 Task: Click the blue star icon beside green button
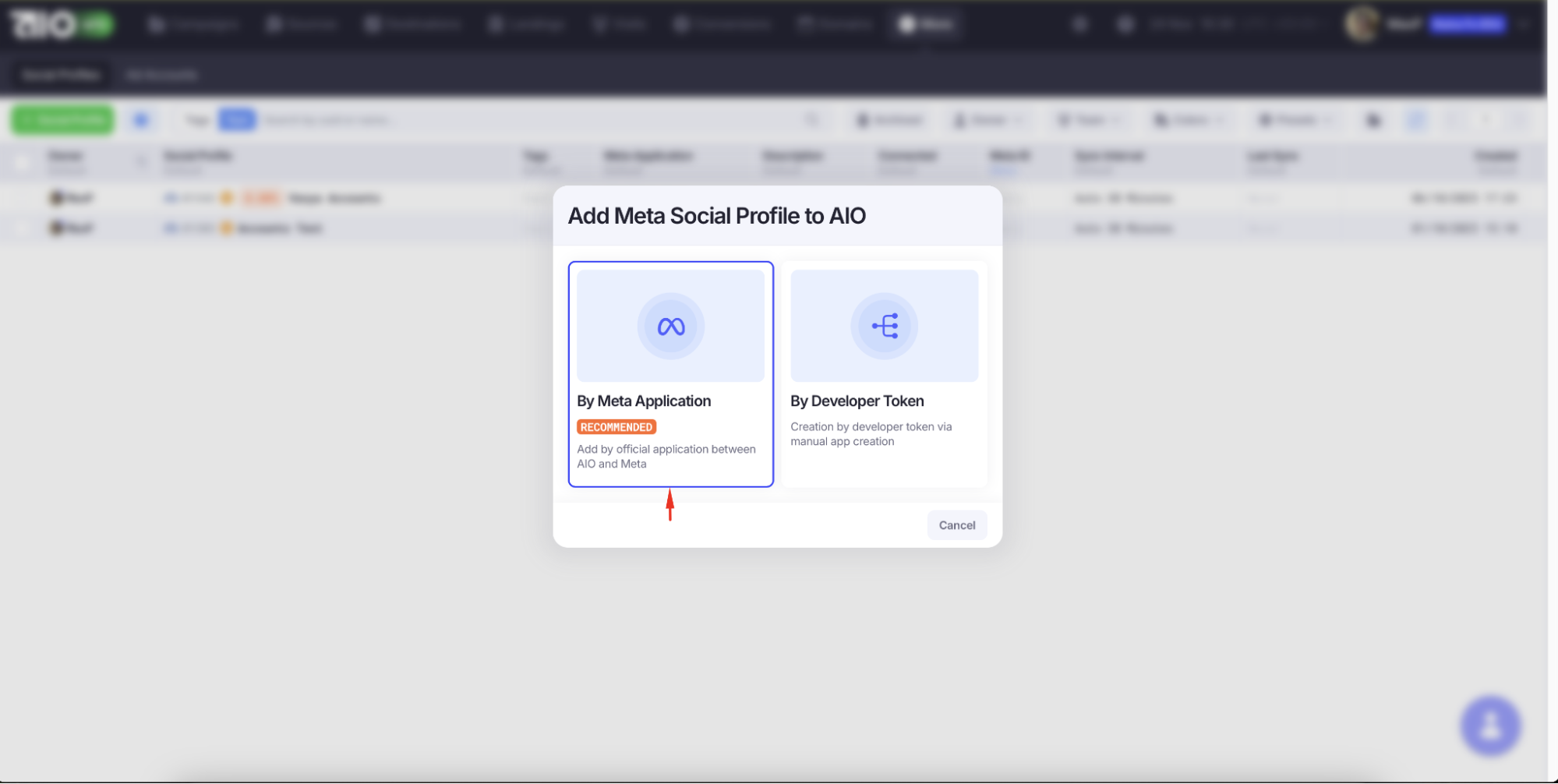[141, 120]
